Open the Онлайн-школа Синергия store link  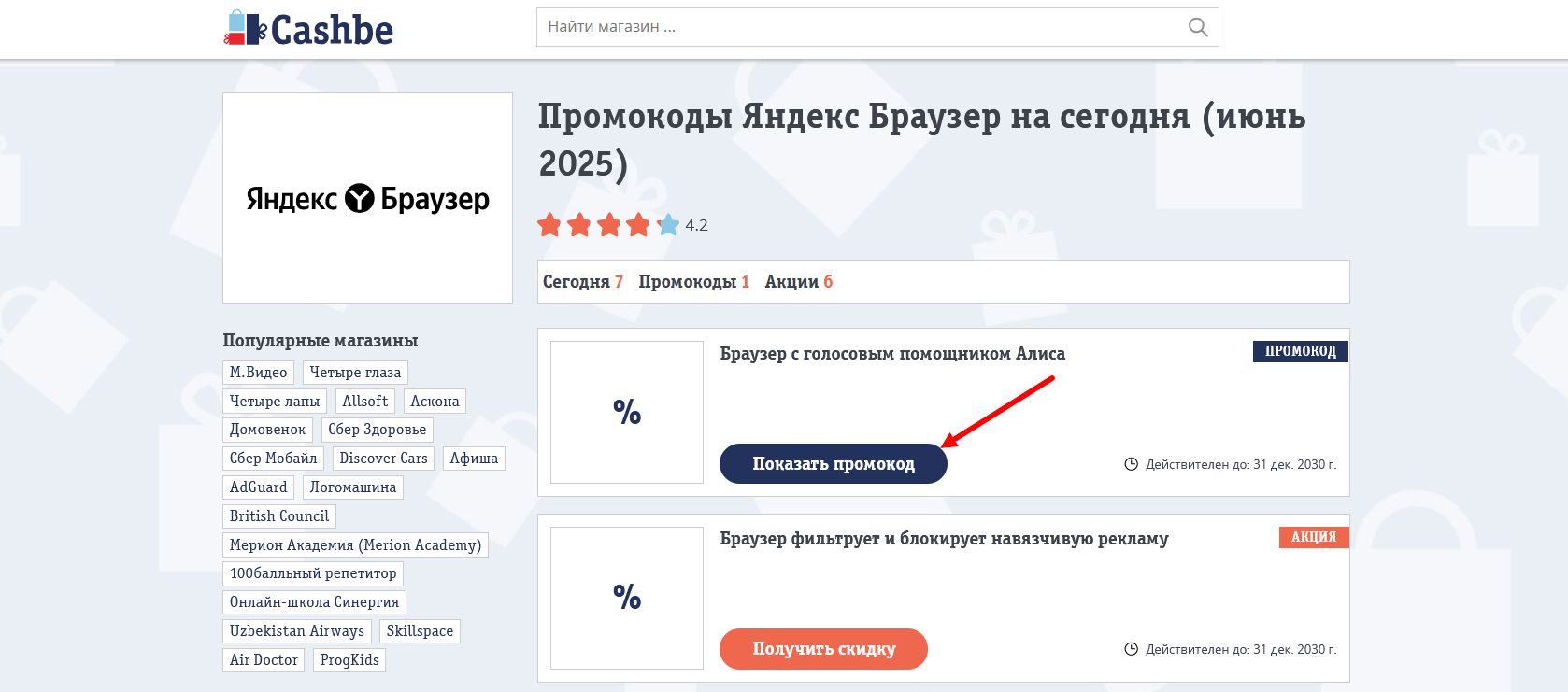pyautogui.click(x=315, y=602)
